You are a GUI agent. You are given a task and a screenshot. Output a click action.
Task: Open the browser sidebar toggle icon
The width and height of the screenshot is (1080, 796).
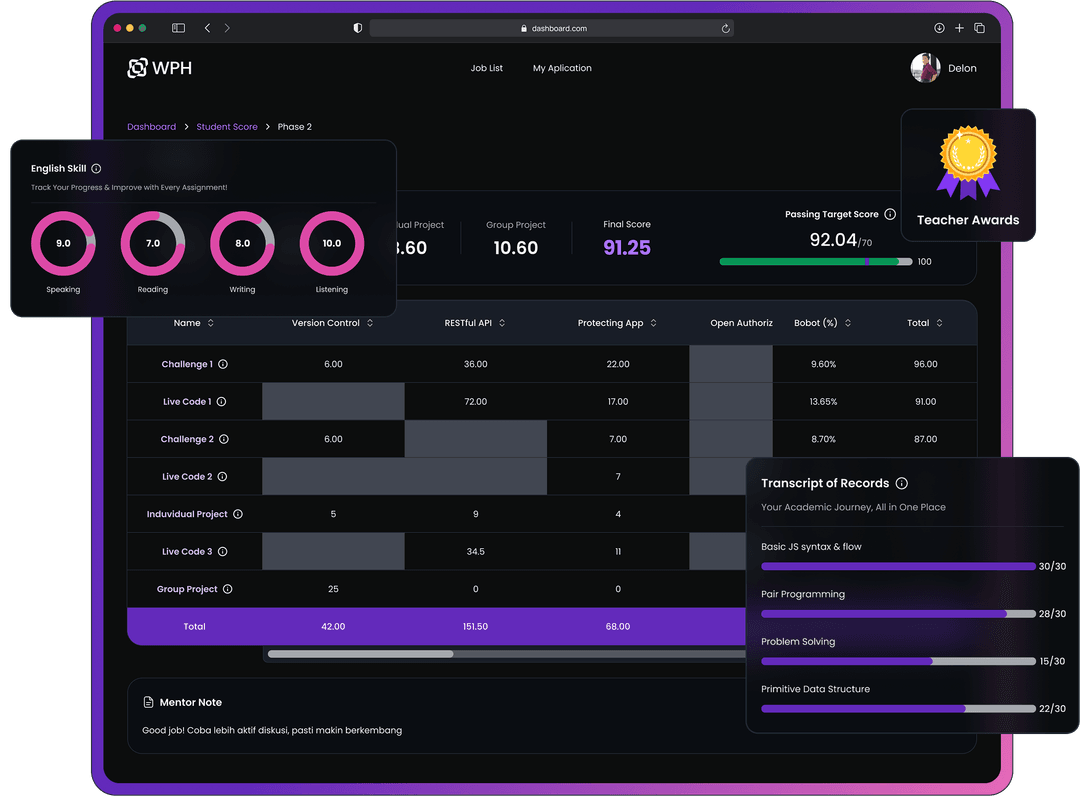point(178,28)
